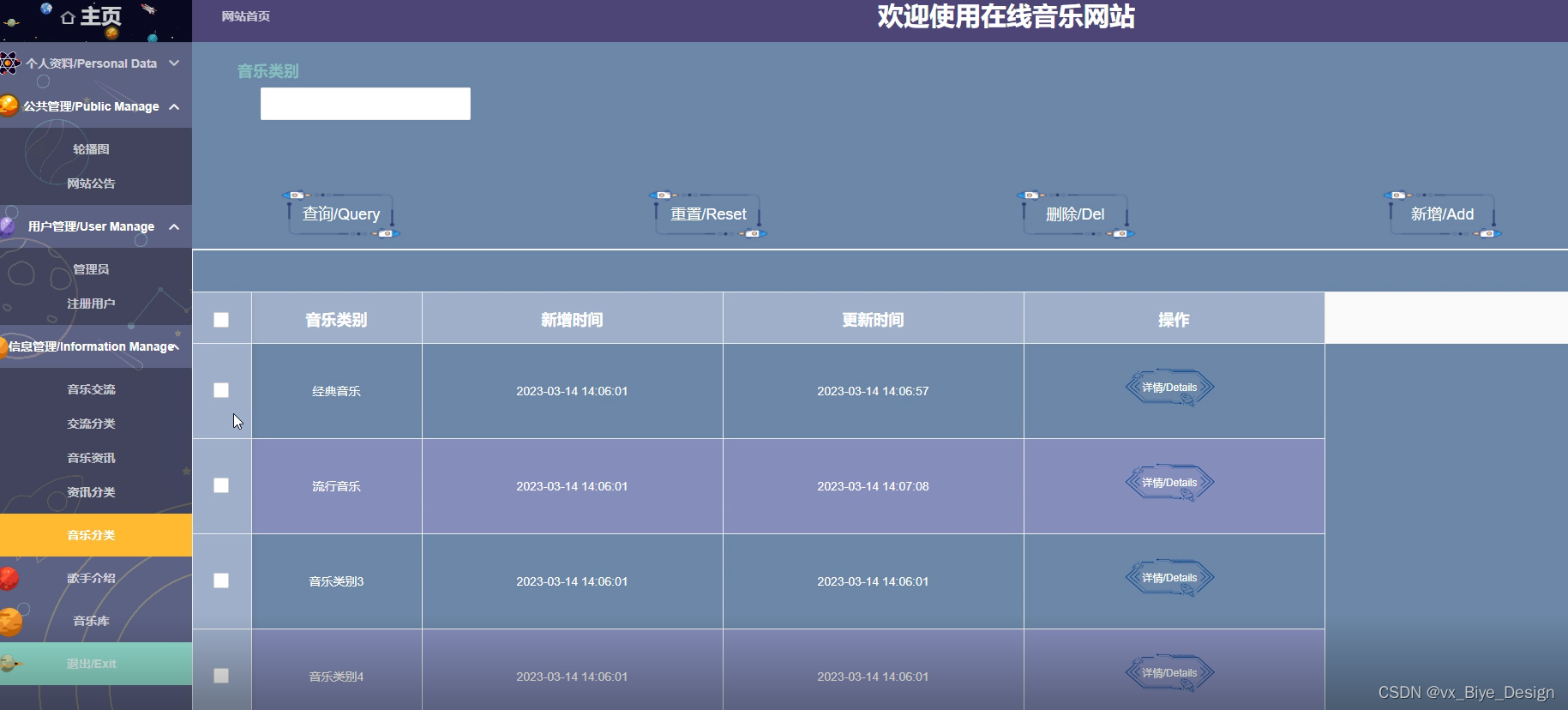Open 交流分类 in the sidebar
The height and width of the screenshot is (710, 1568).
click(x=91, y=424)
